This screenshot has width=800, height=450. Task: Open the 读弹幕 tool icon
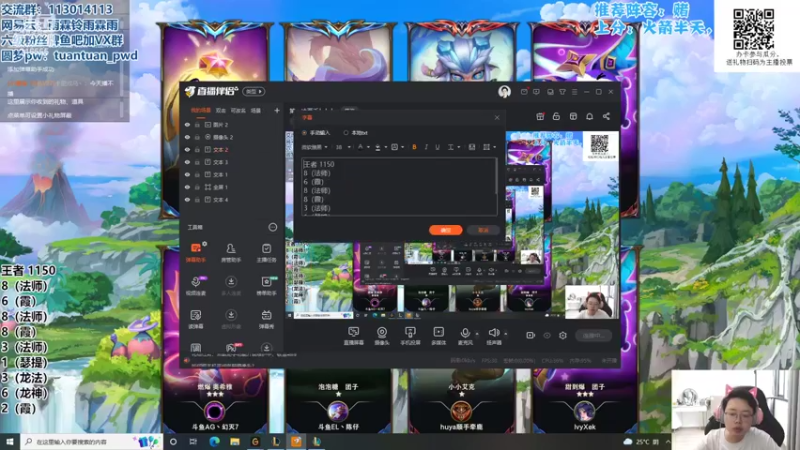[x=195, y=319]
